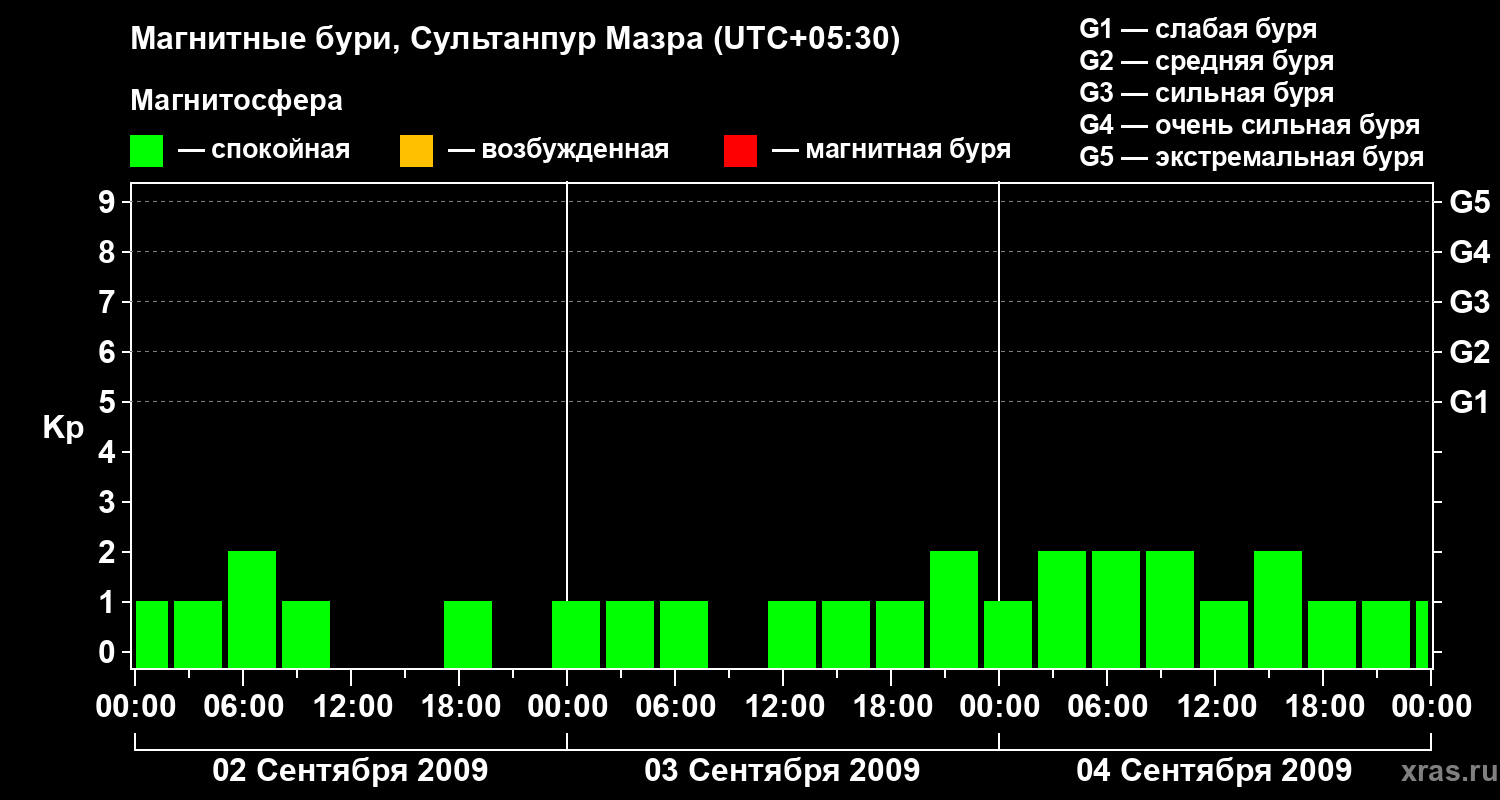Viewport: 1500px width, 800px height.
Task: Click the first bar at 00:00 on 02 September
Action: [152, 634]
